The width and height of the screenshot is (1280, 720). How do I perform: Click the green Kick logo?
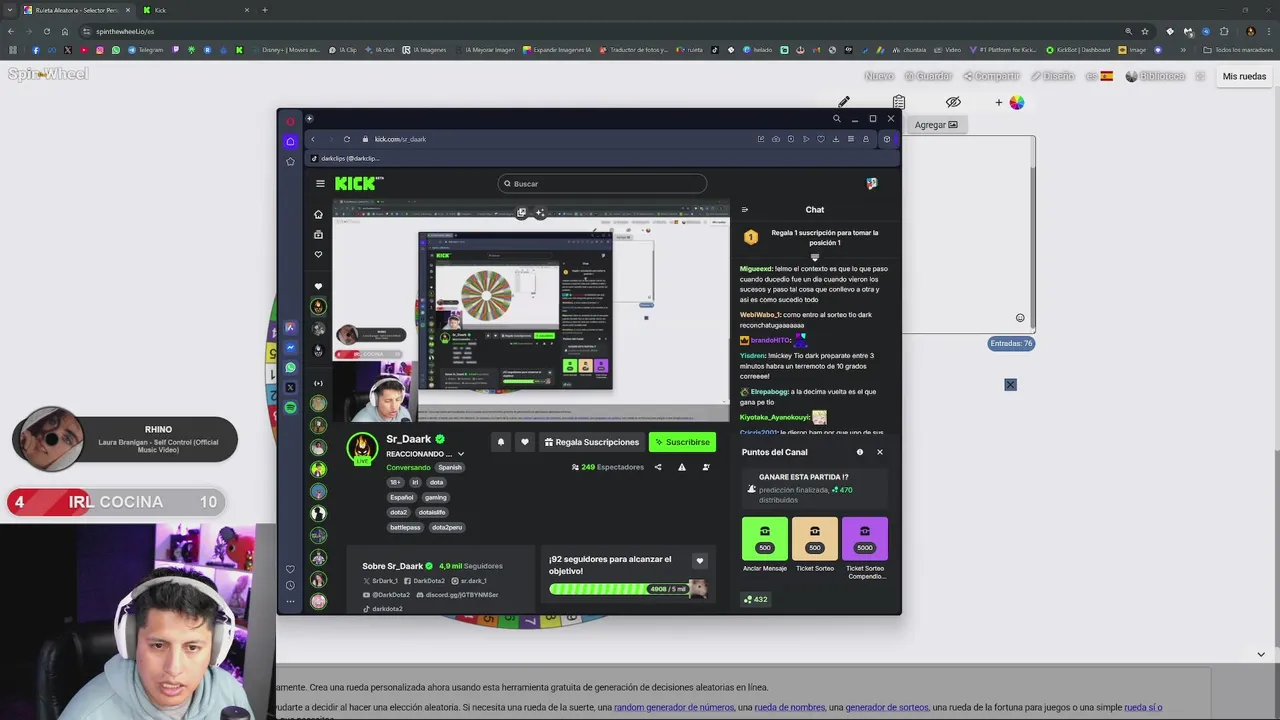click(x=359, y=183)
